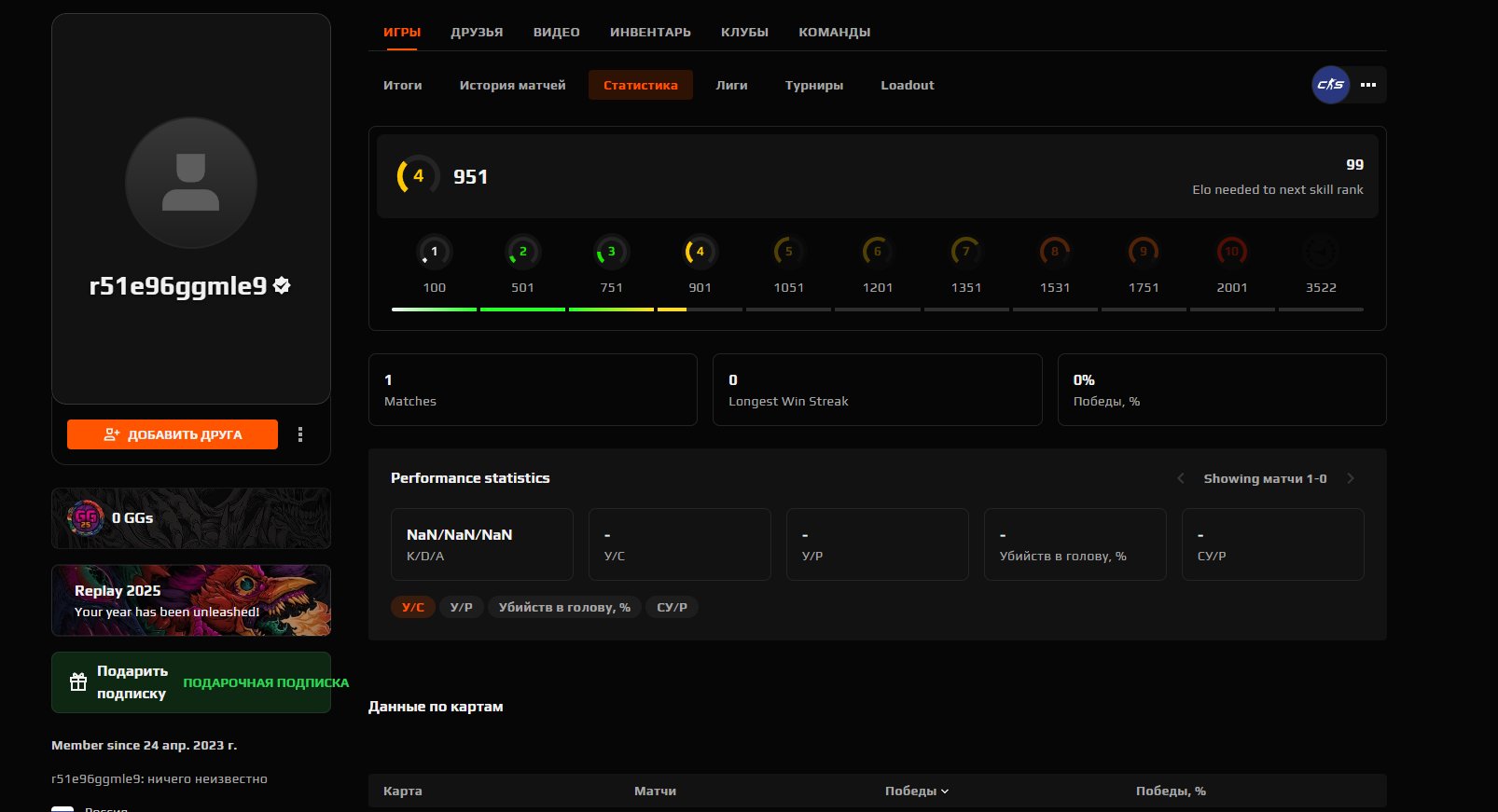Click the 'Данные по картам' heading

436,707
